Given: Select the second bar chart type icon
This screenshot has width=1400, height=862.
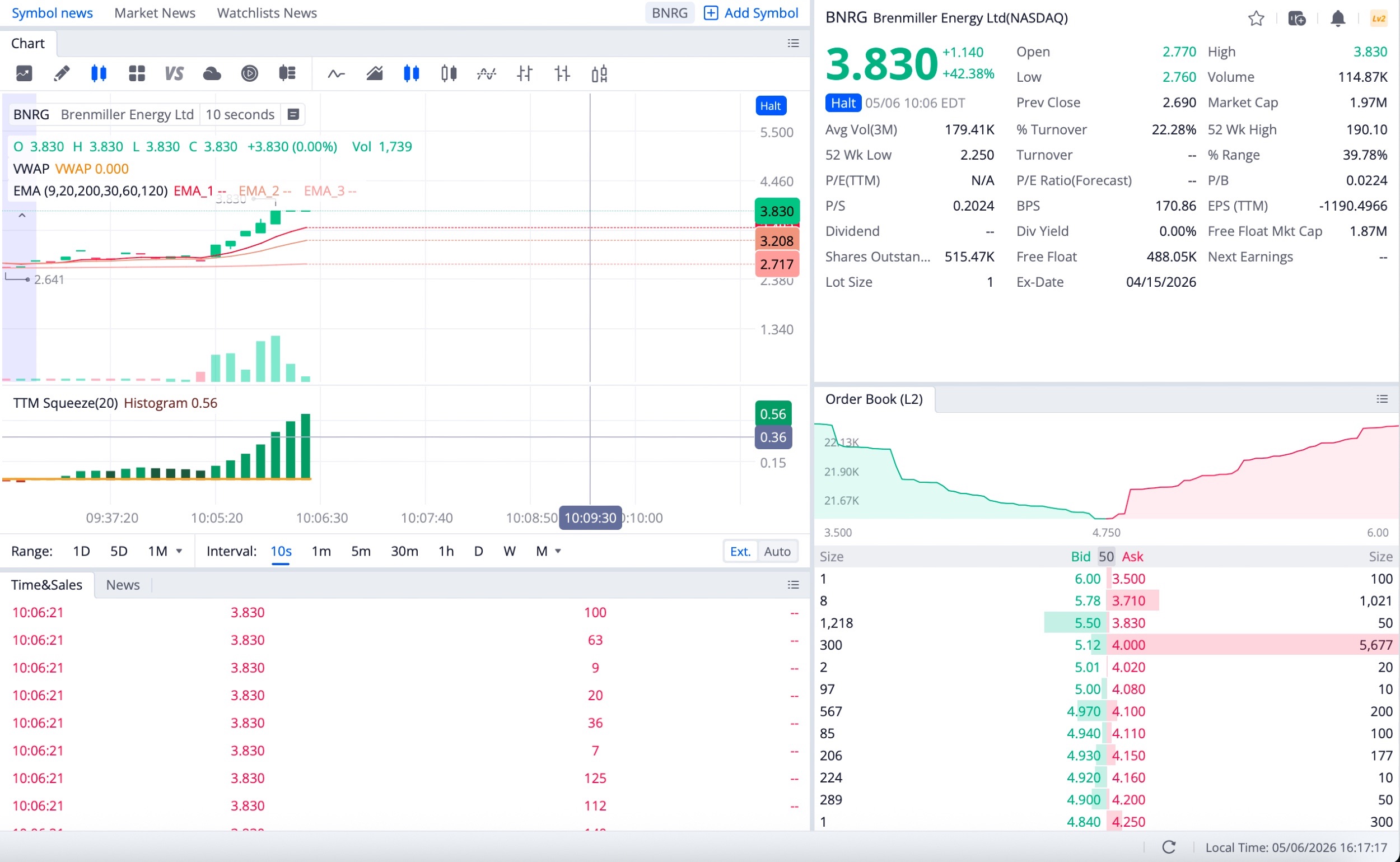Looking at the screenshot, I should pyautogui.click(x=562, y=73).
